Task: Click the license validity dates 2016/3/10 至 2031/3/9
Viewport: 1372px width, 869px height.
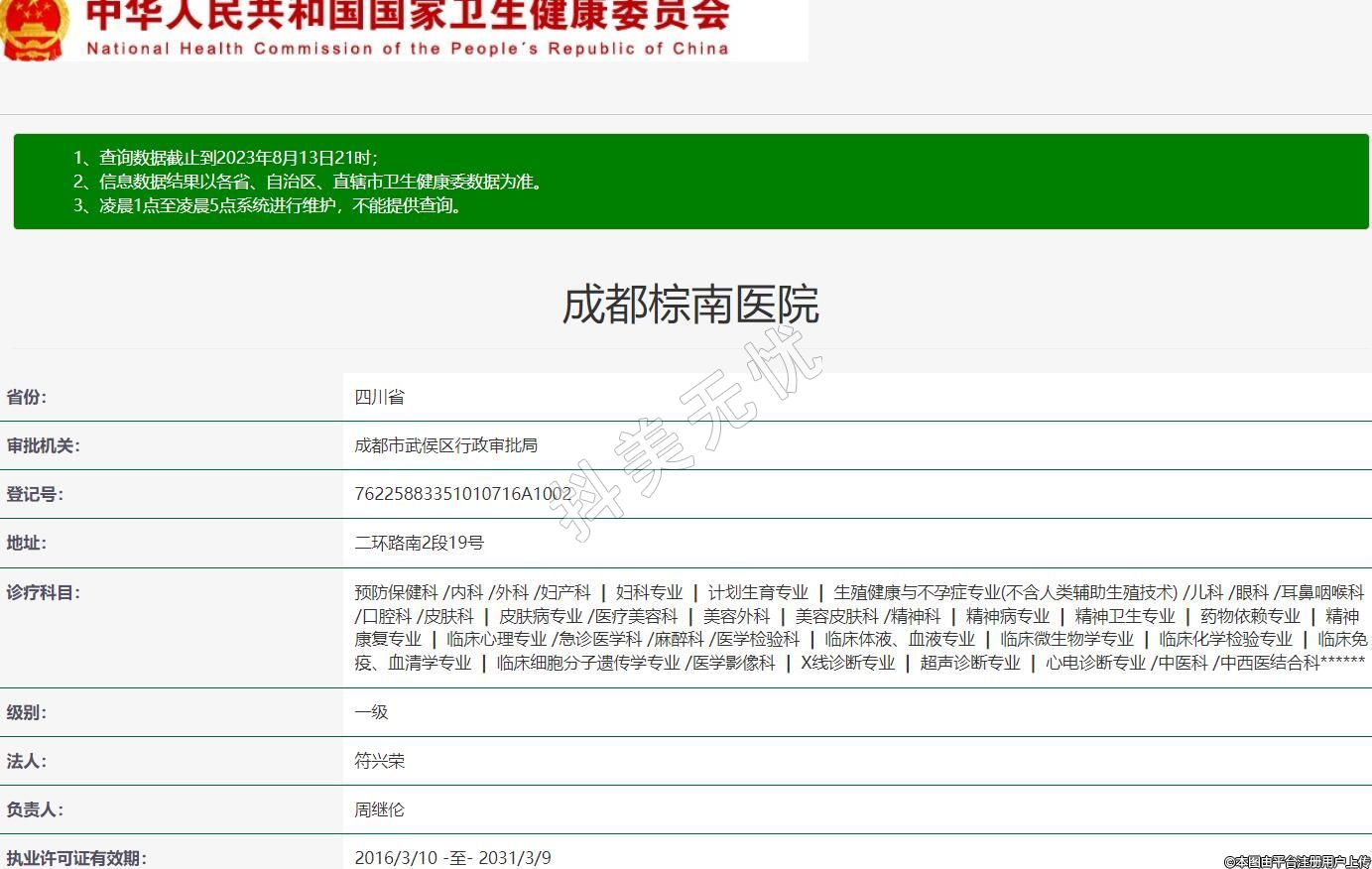Action: point(452,857)
